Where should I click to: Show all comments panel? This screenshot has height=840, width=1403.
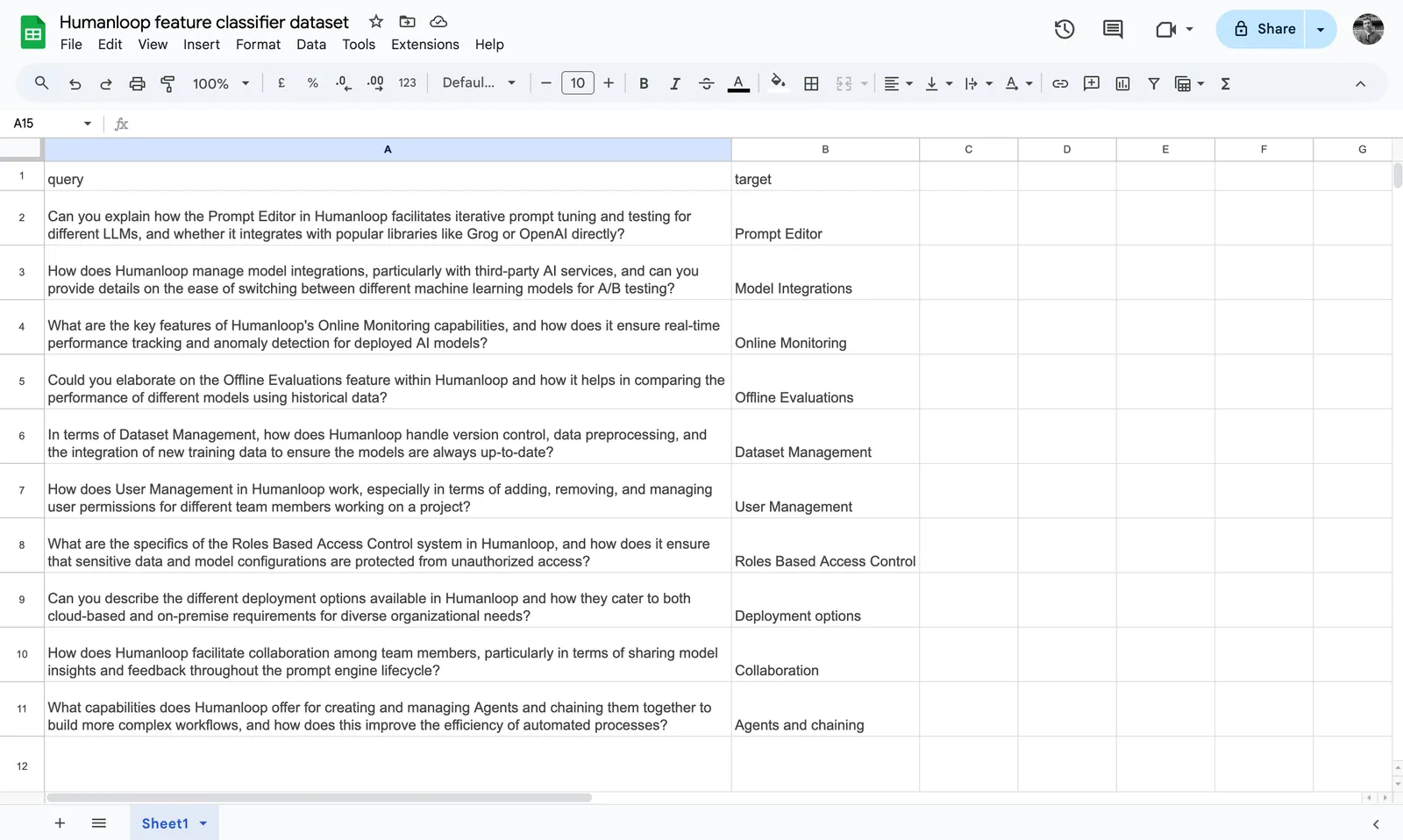click(x=1113, y=29)
